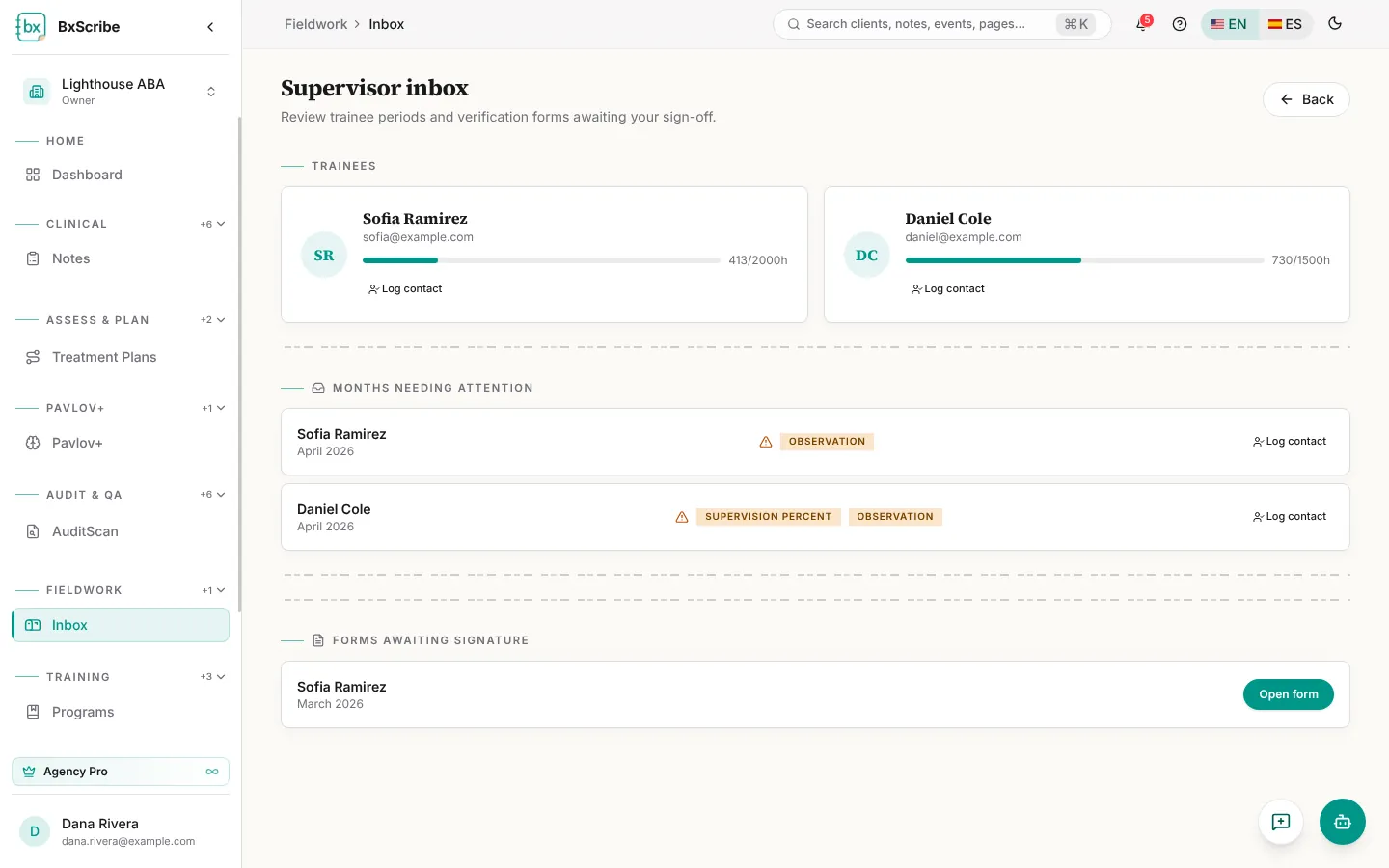Open the AI assistant robot button

[x=1342, y=822]
